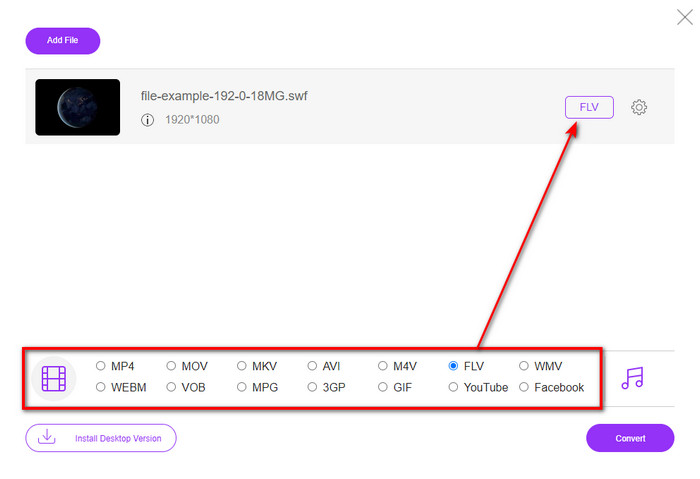Select the MP4 format radio button
The width and height of the screenshot is (700, 479).
100,366
